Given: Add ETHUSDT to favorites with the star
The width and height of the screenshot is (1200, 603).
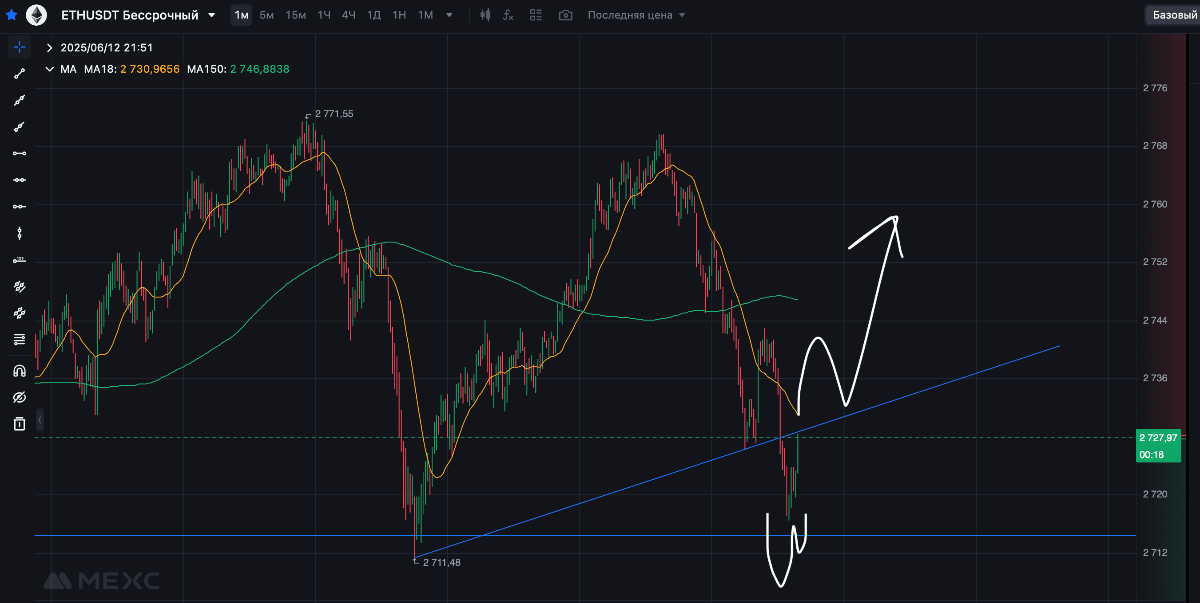Looking at the screenshot, I should click(x=11, y=15).
